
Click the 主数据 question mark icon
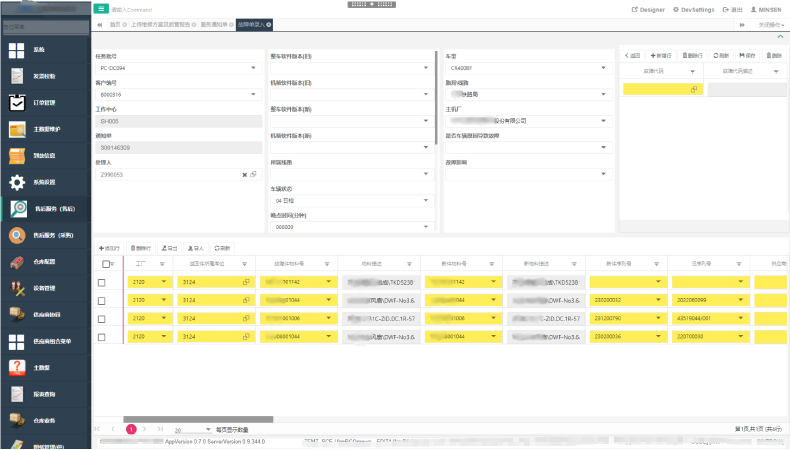(x=17, y=367)
